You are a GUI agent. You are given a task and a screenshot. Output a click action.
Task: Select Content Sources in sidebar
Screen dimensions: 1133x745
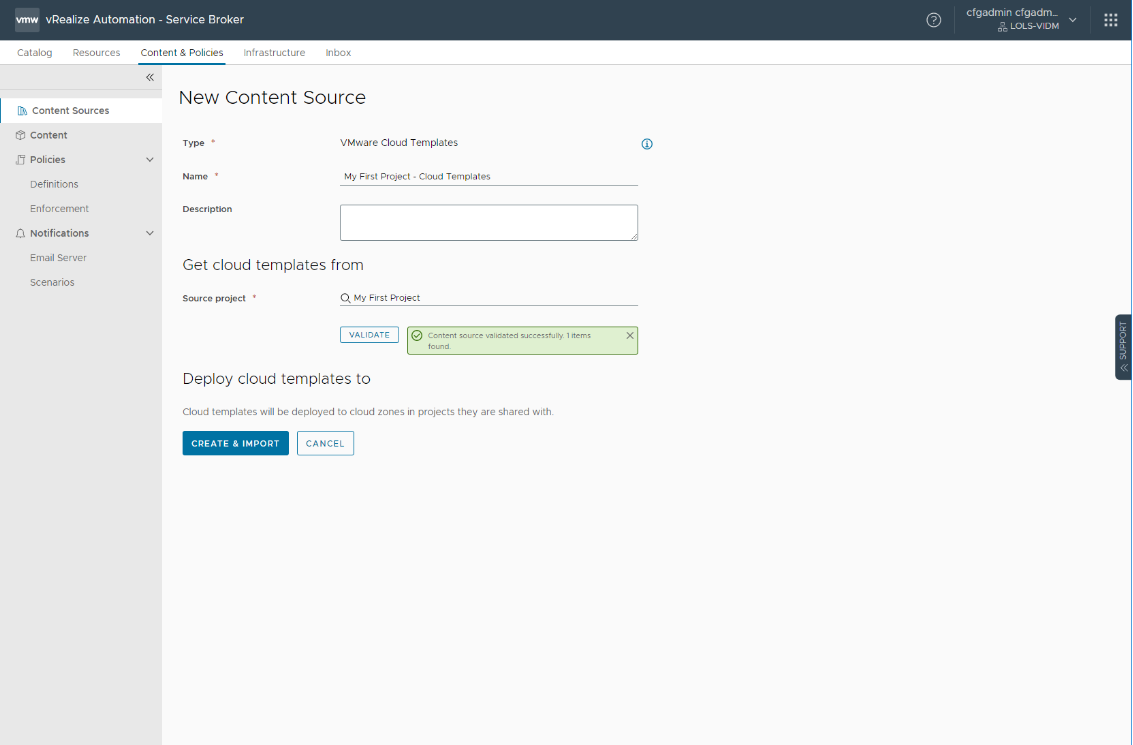[81, 111]
